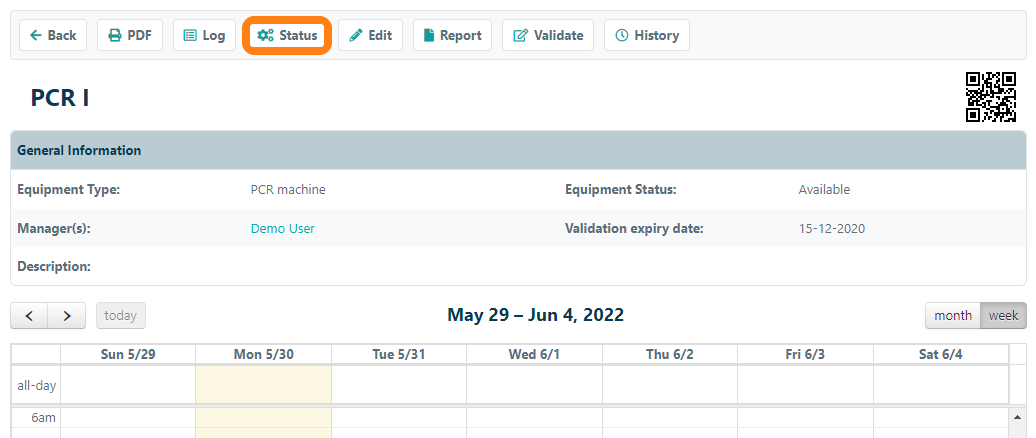Go to the next calendar week
Screen dimensions: 1036x438
tap(67, 315)
